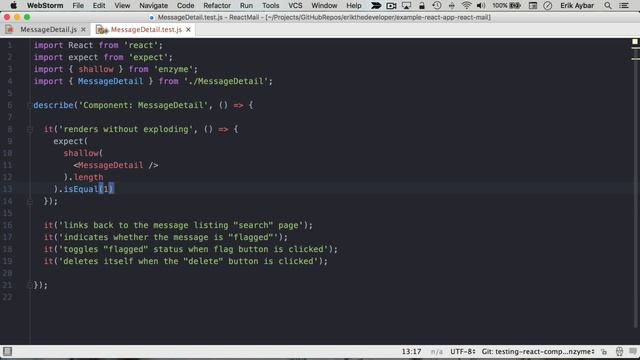This screenshot has height=360, width=640.
Task: Click 'renders without exploding' string
Action: click(126, 129)
